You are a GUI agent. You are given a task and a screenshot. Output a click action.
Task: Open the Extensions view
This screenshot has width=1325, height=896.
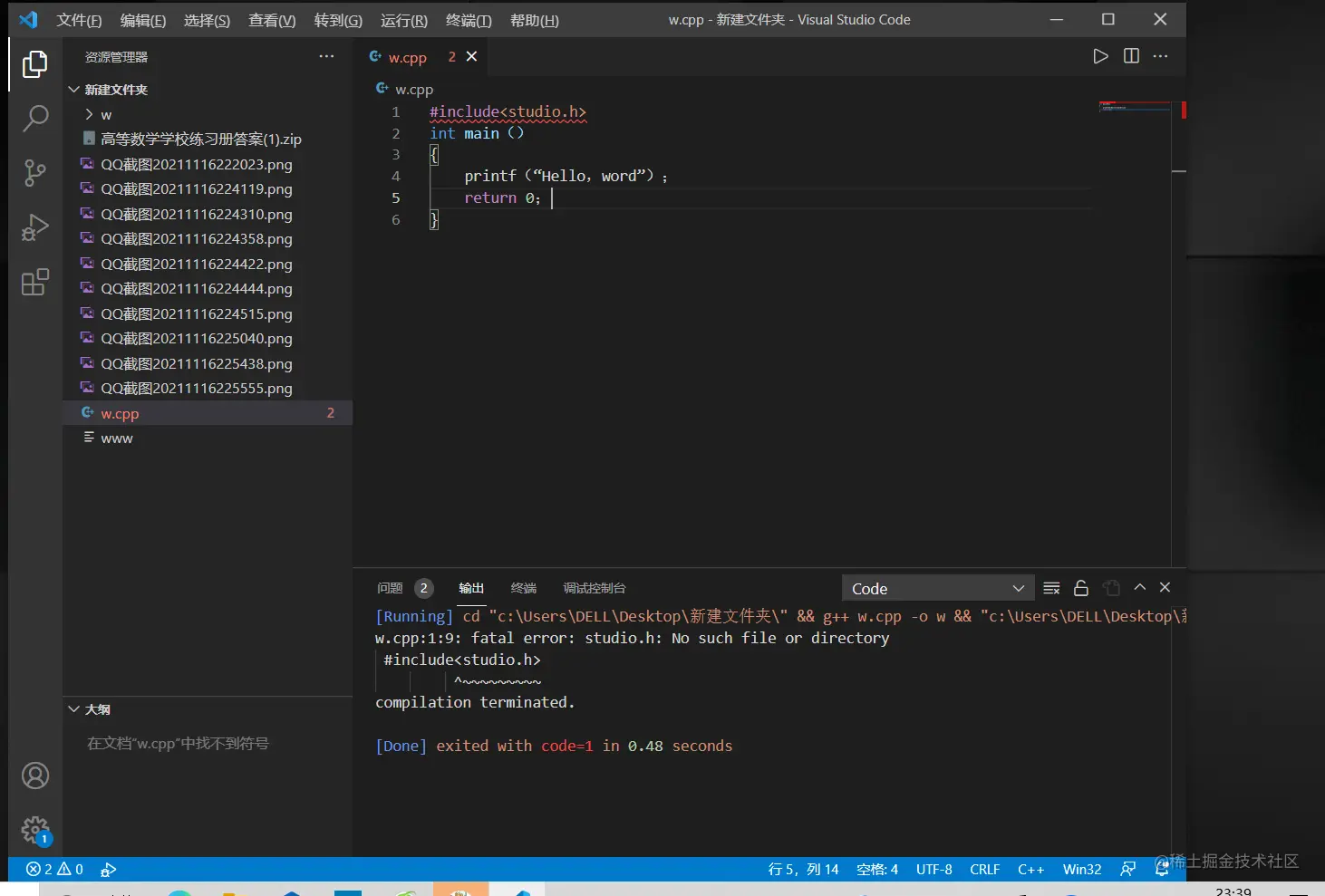tap(34, 283)
